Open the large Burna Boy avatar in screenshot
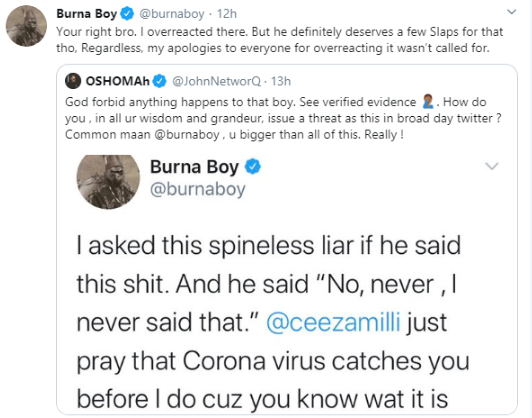Image resolution: width=532 pixels, height=418 pixels. (x=108, y=182)
